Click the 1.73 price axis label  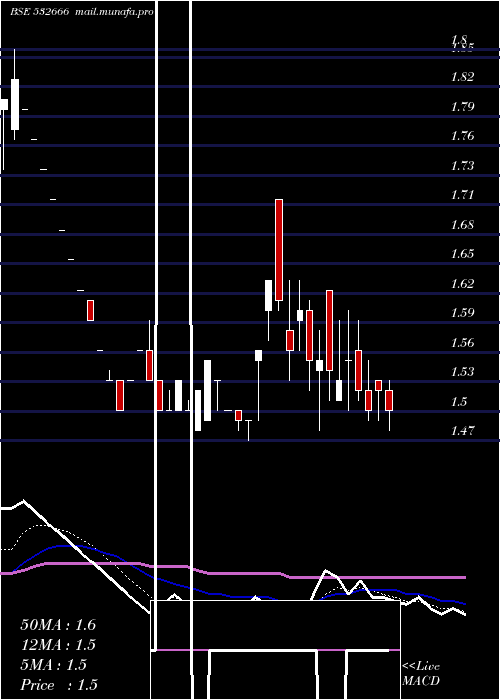click(462, 166)
